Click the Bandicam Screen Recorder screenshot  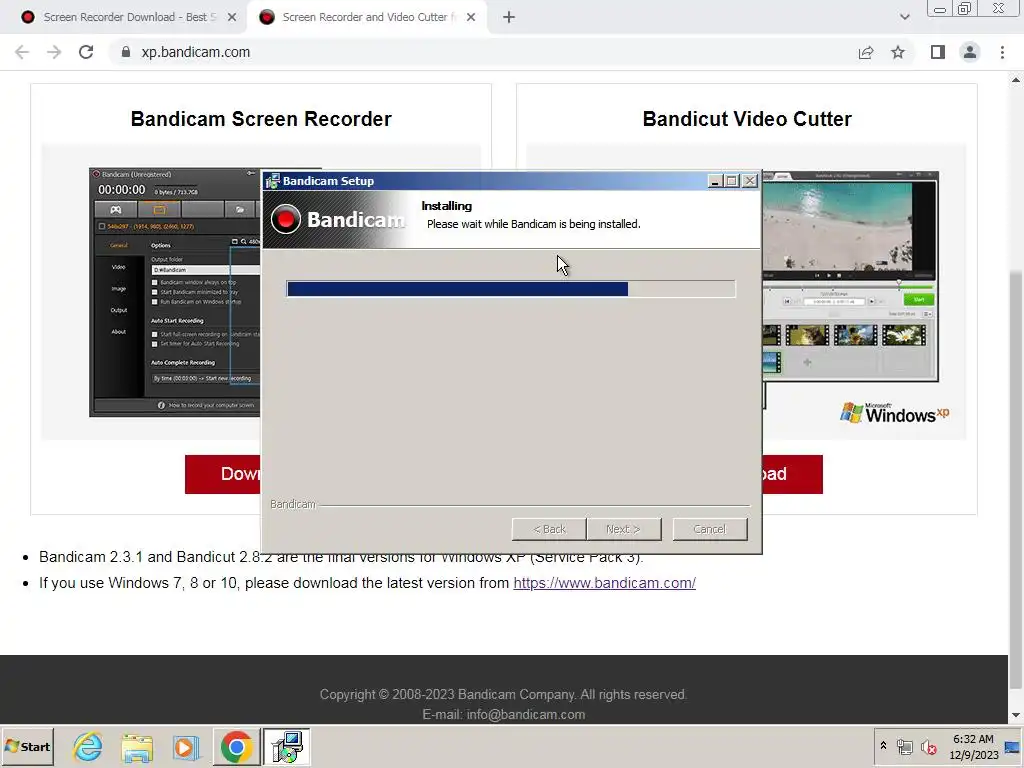point(174,292)
